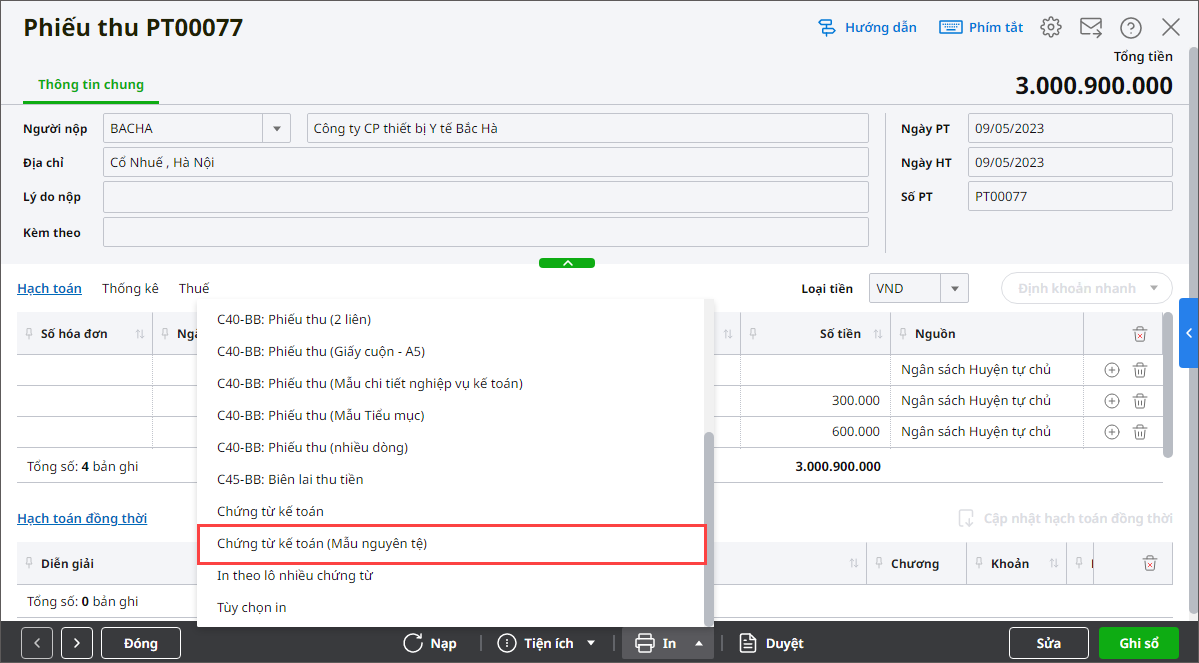1199x663 pixels.
Task: Click the pin icon beside Chương header
Action: tap(879, 564)
